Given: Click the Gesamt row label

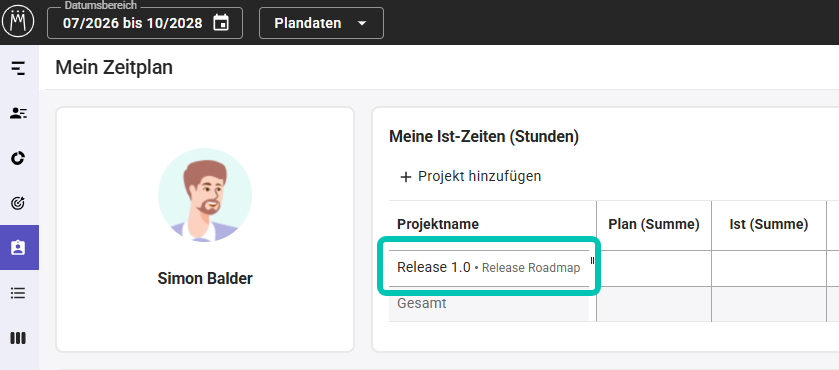Looking at the screenshot, I should pos(422,304).
